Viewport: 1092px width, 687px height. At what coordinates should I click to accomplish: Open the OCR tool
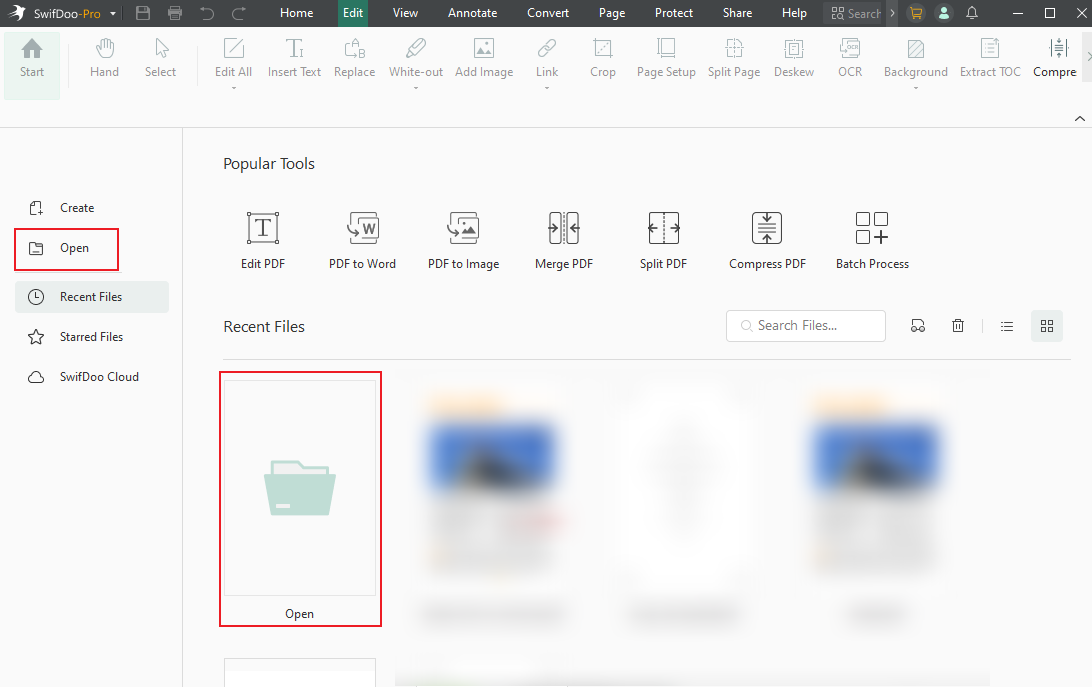tap(850, 60)
